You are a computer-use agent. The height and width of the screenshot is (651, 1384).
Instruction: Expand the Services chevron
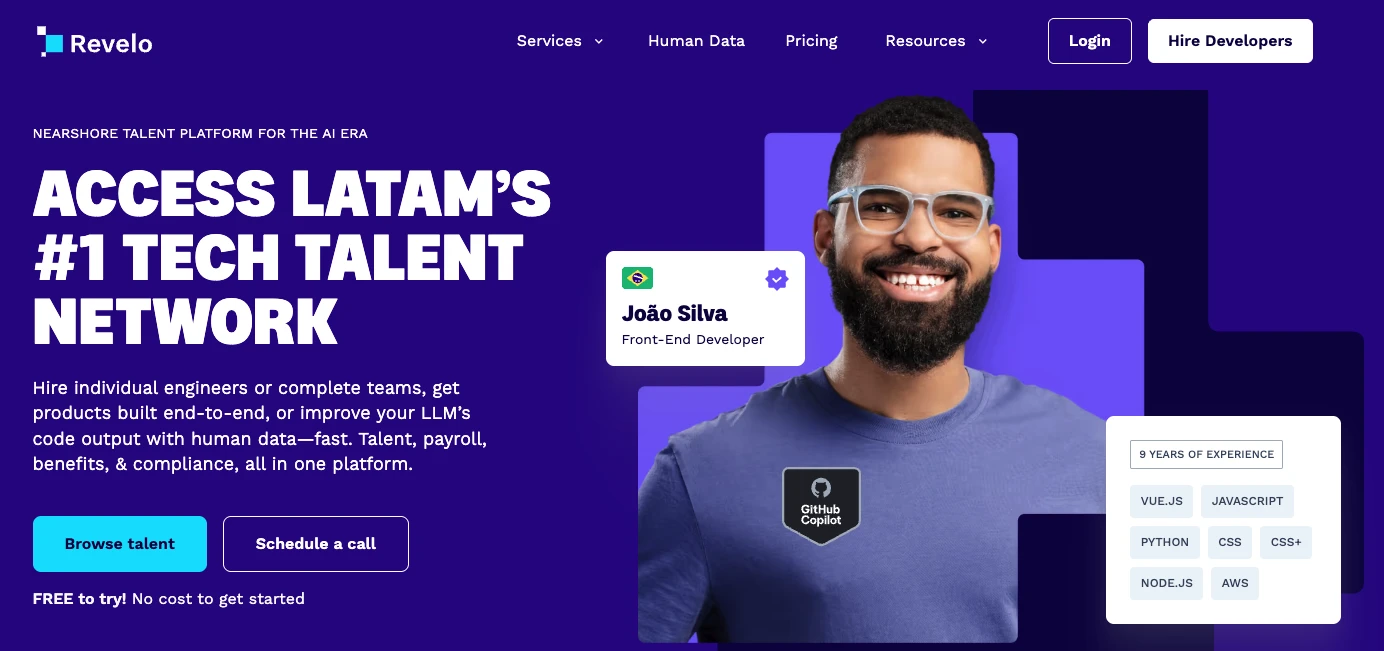(x=599, y=41)
